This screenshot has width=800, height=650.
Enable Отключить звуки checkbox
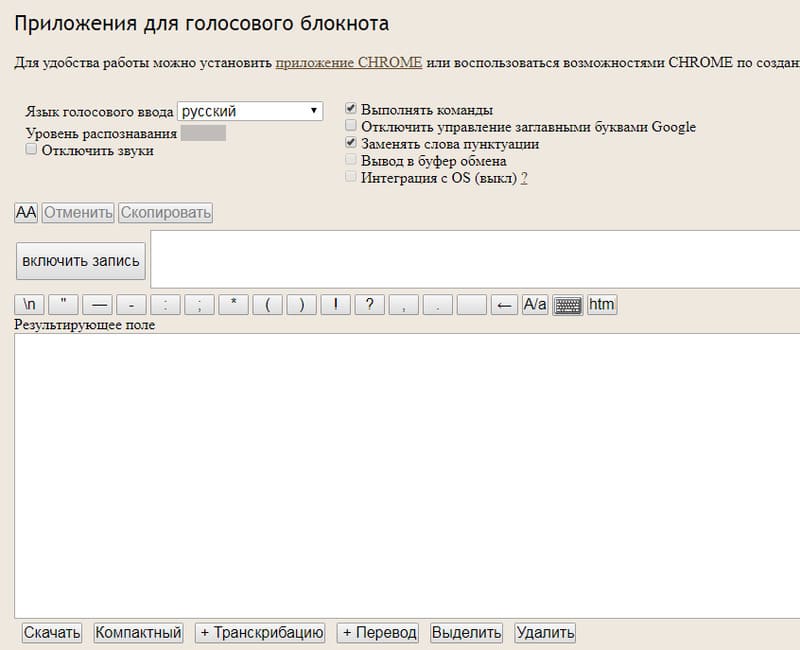coord(31,149)
